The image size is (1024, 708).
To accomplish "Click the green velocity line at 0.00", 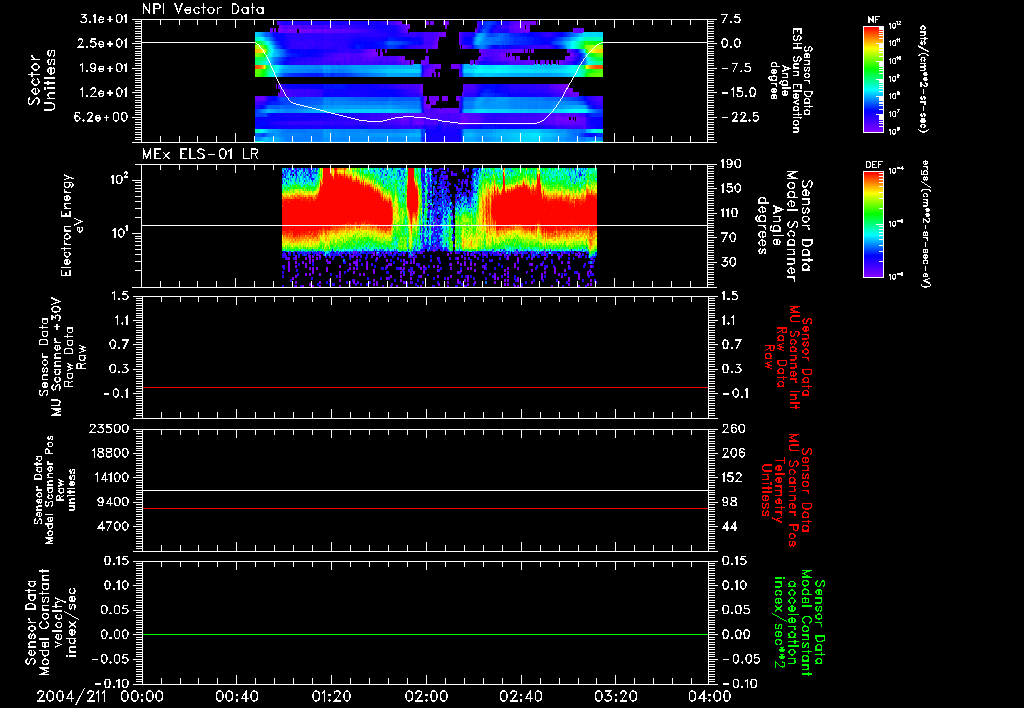I will click(425, 634).
